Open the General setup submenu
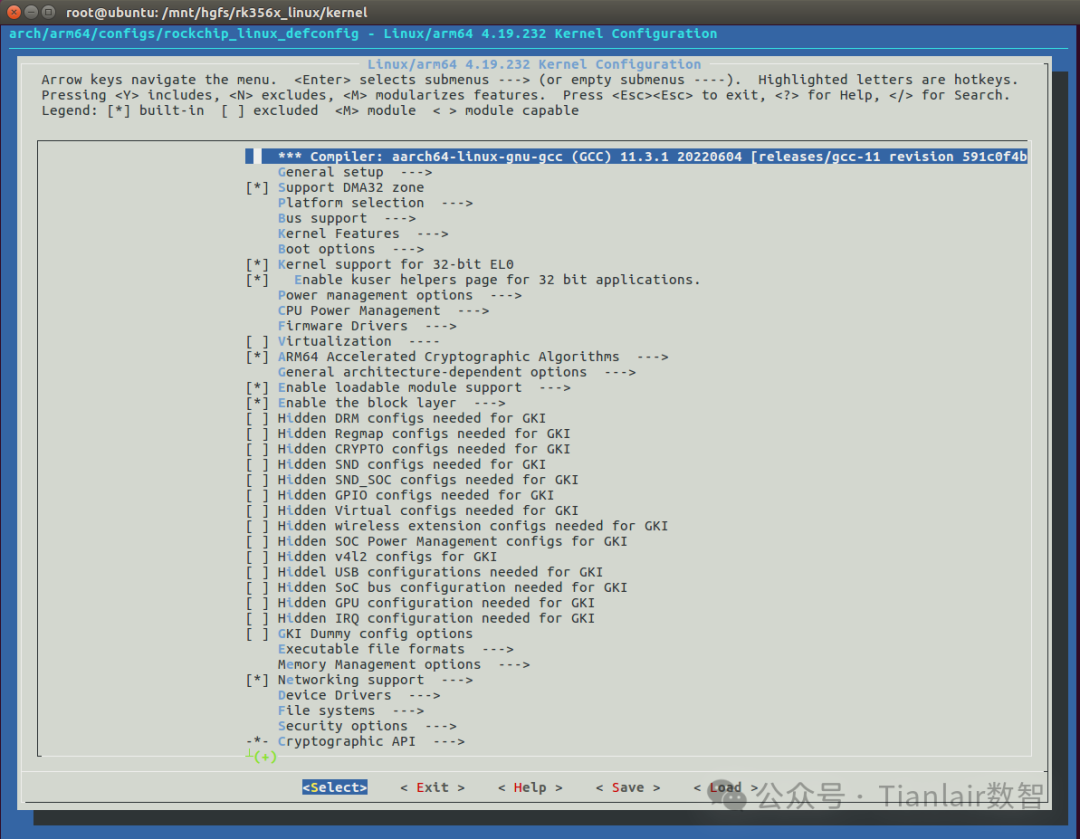Image resolution: width=1080 pixels, height=839 pixels. click(x=329, y=171)
